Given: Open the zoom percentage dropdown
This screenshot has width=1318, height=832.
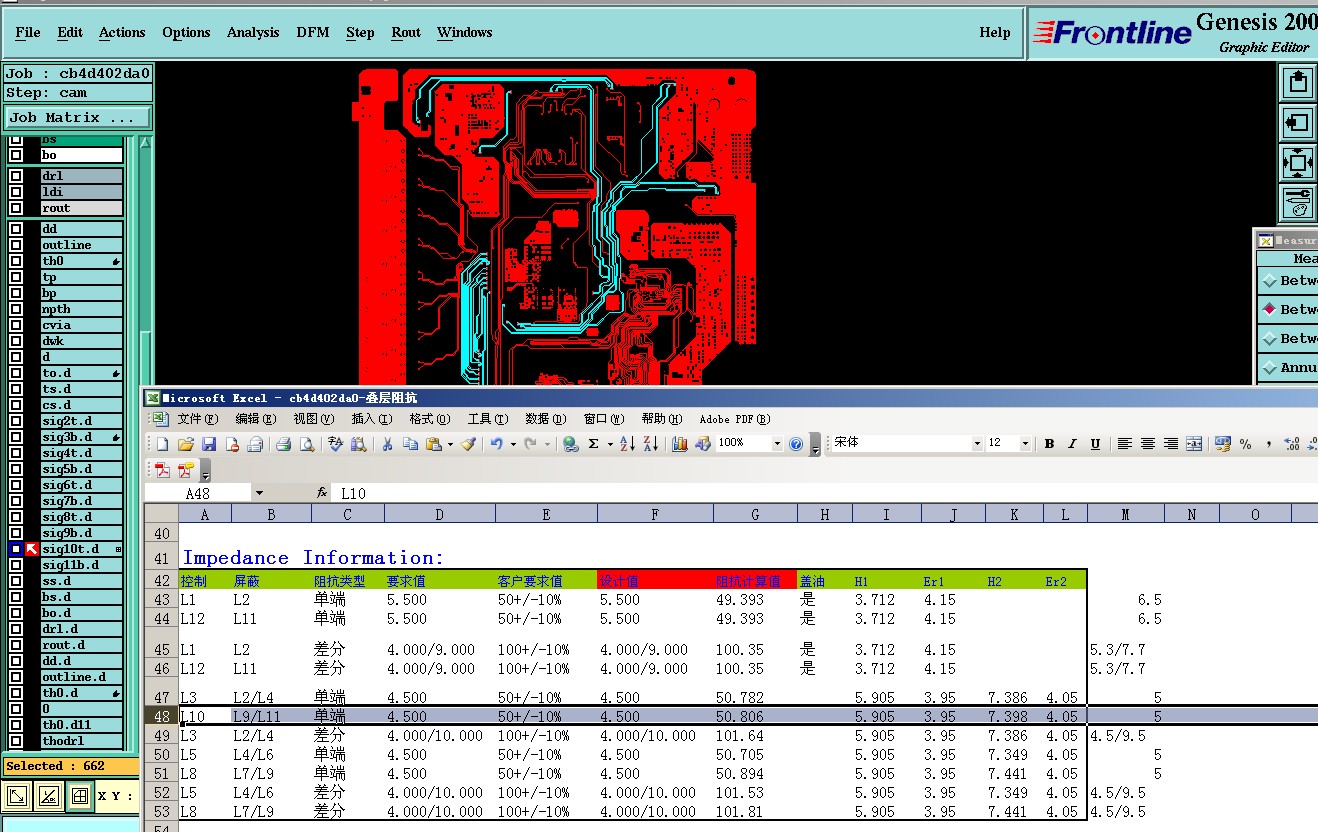Looking at the screenshot, I should 777,444.
